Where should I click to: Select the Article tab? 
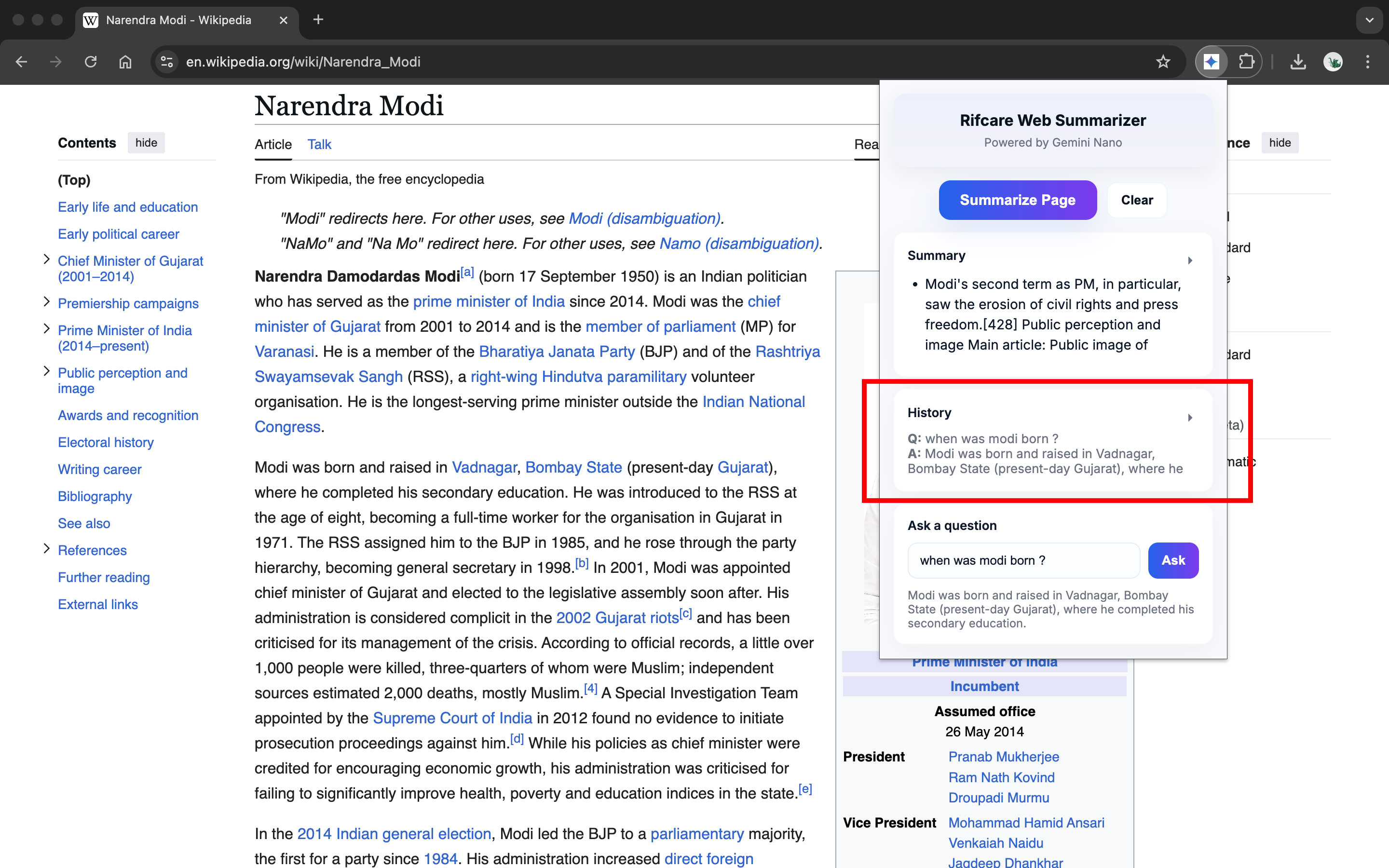click(273, 144)
